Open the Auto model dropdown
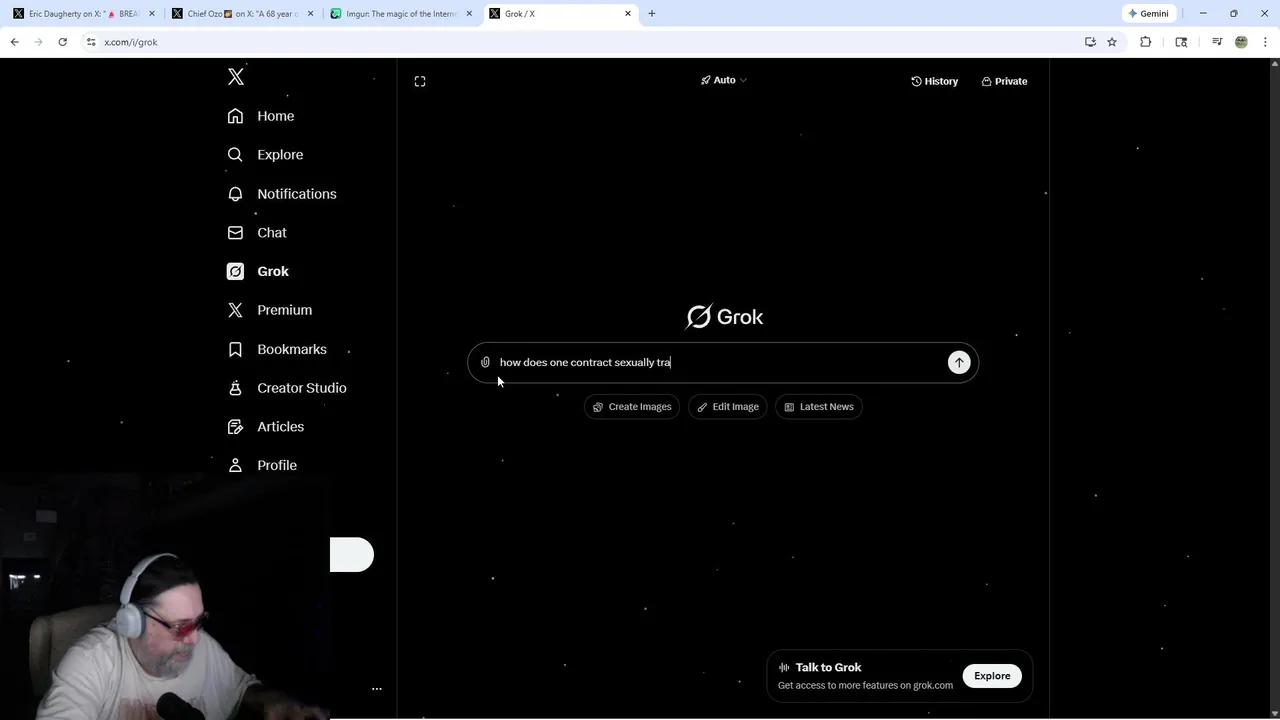The width and height of the screenshot is (1280, 720). pos(724,80)
